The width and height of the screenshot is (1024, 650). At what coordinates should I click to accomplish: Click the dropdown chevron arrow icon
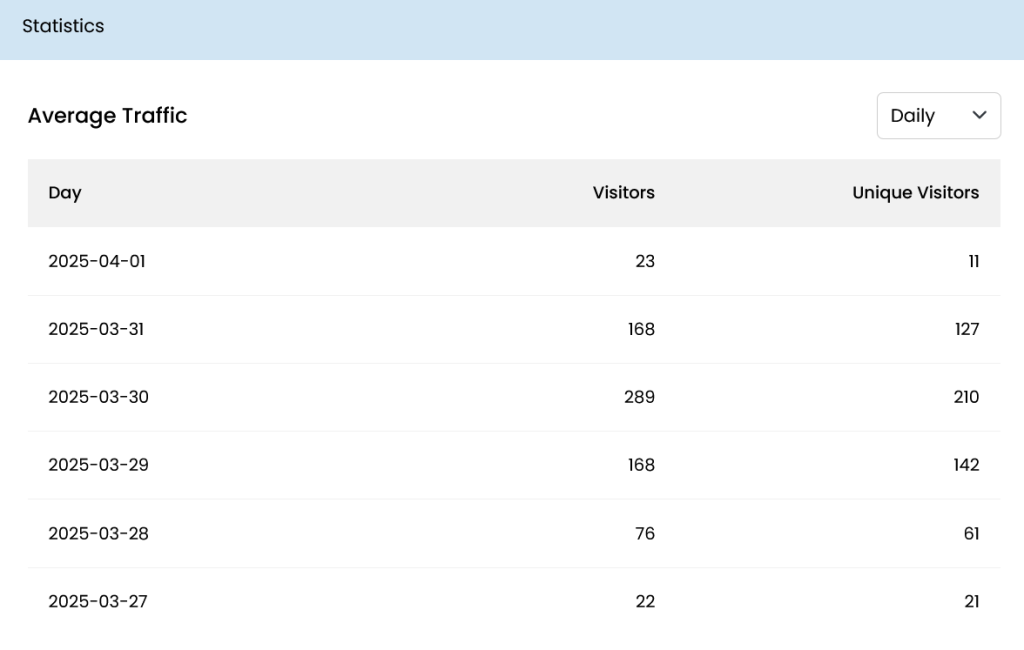pos(979,116)
